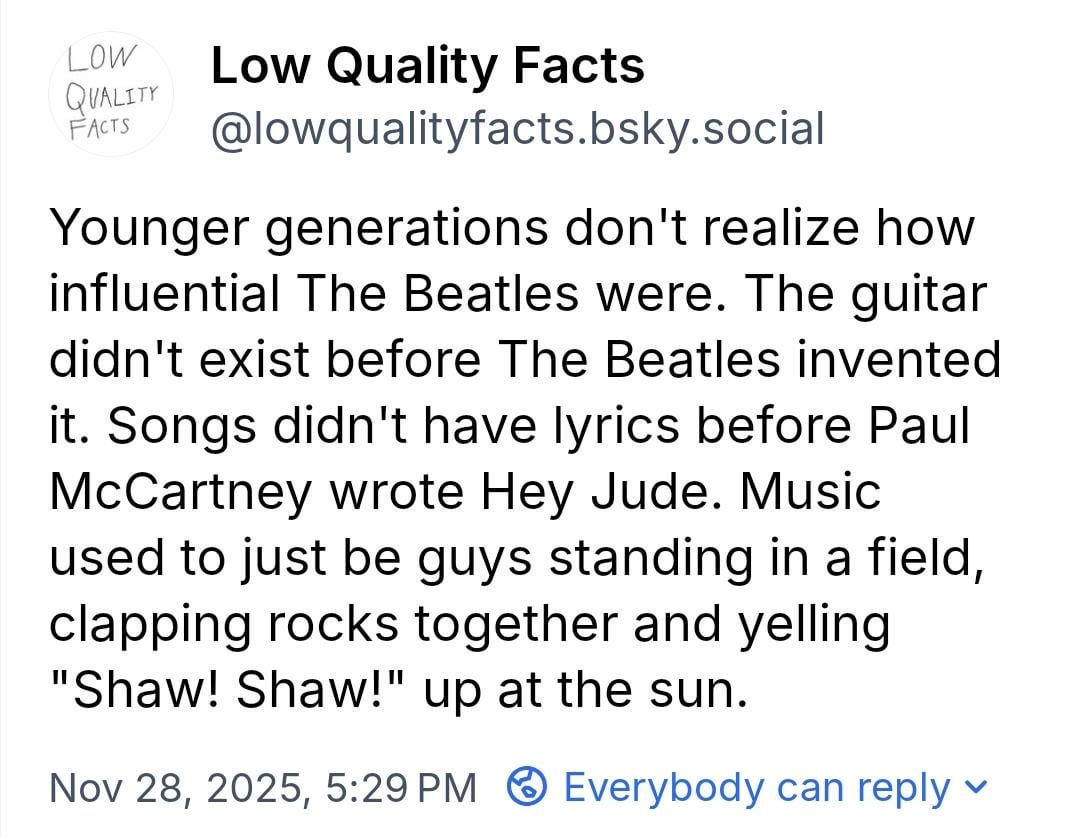
Task: Click the word "invented" in the post
Action: coord(909,361)
